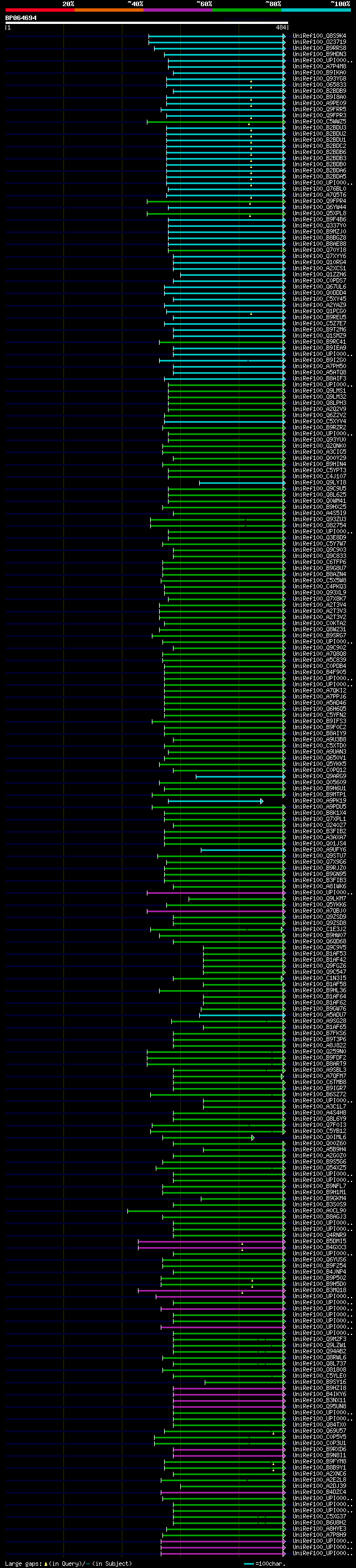
Task: Click the white query sequence bar
Action: pos(147,23)
